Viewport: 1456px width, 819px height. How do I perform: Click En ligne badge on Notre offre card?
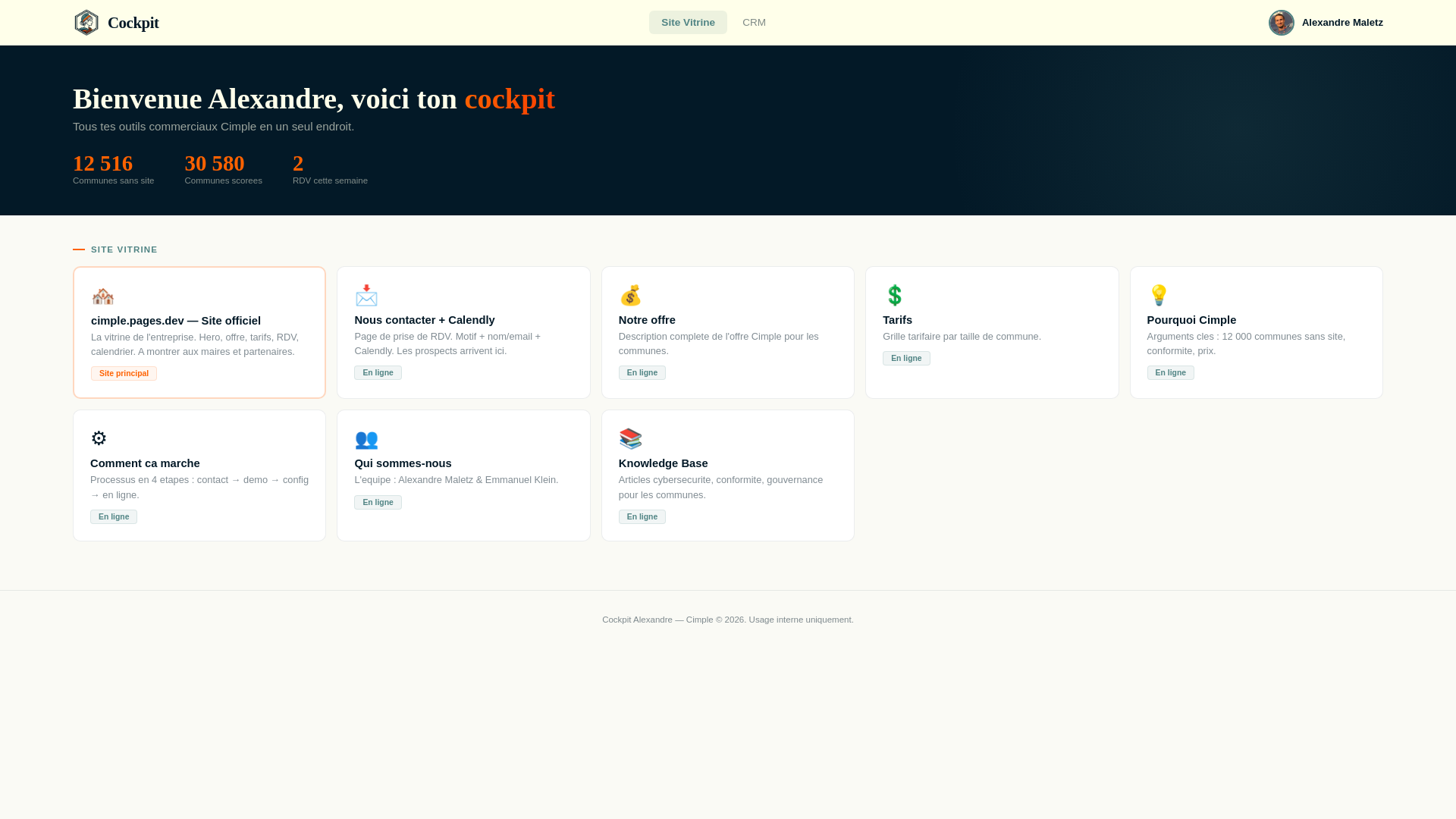[x=642, y=372]
